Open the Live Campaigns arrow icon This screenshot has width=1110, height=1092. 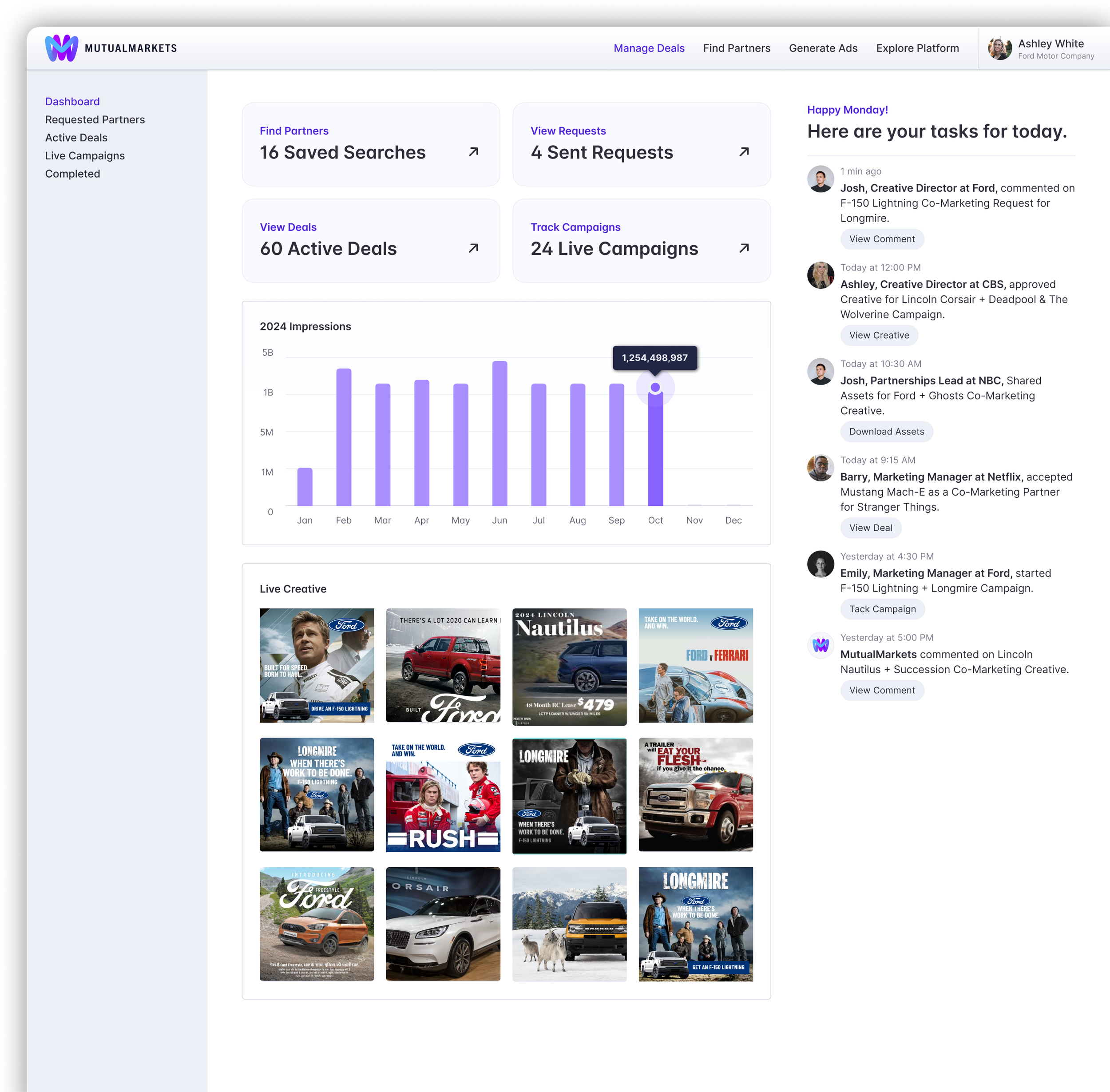pos(744,248)
